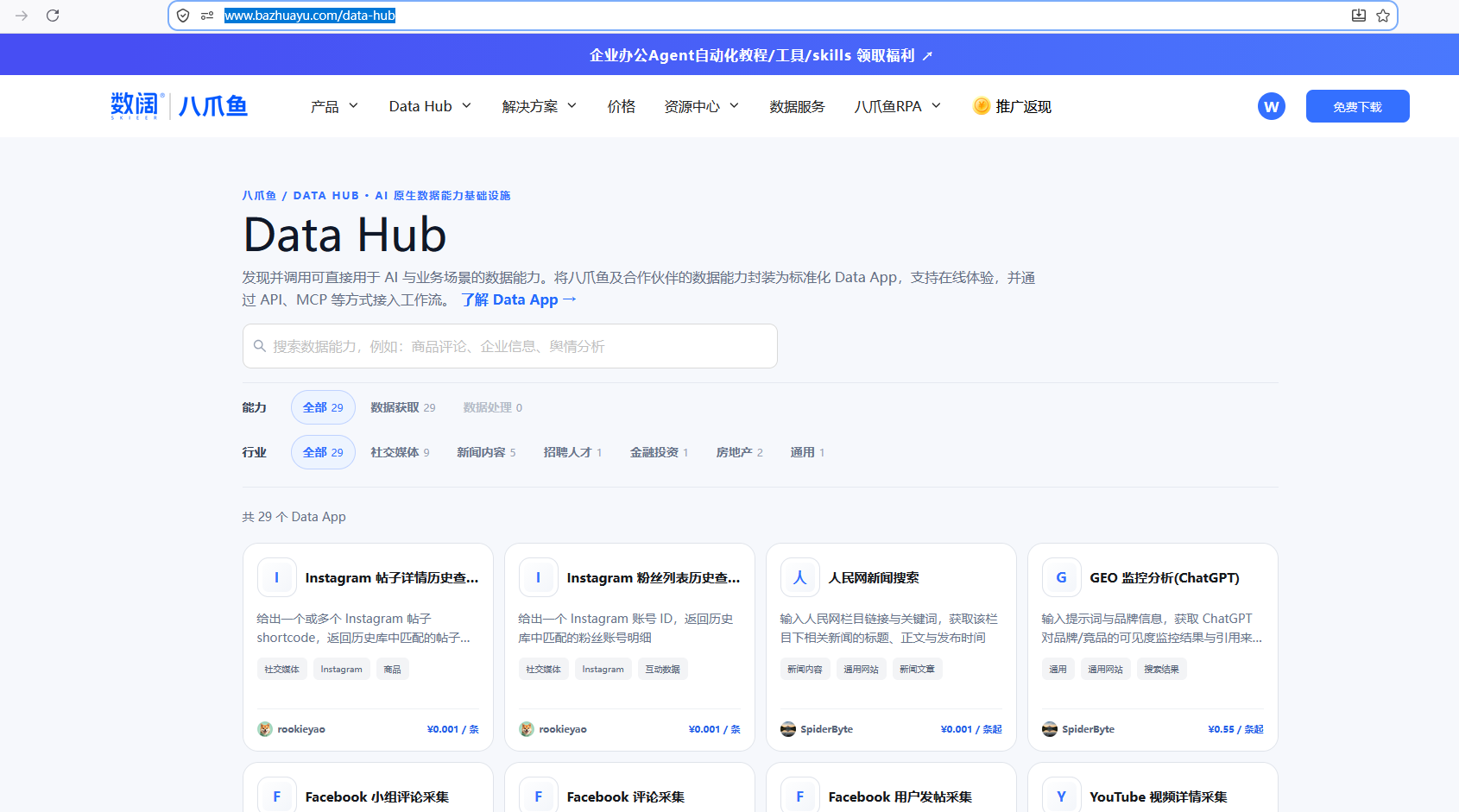The height and width of the screenshot is (812, 1459).
Task: Filter by 数据获取 29
Action: coord(403,407)
